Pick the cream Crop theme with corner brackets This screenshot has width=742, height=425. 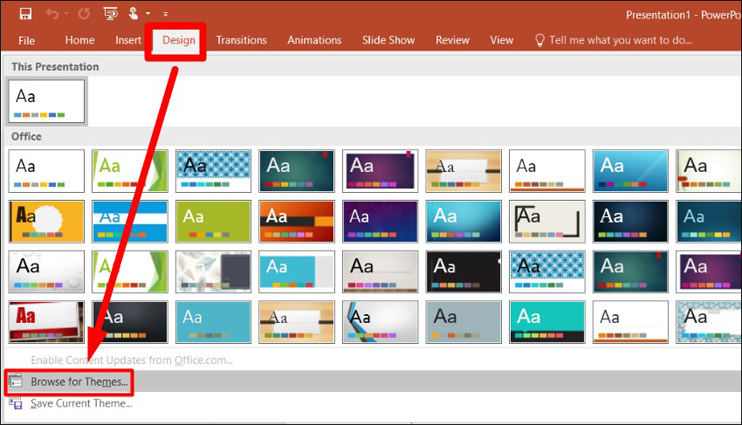(x=547, y=221)
